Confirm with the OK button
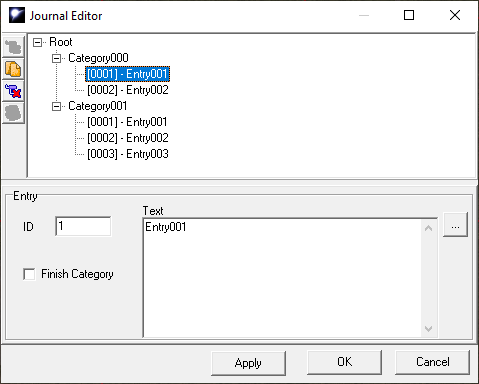 coord(344,362)
